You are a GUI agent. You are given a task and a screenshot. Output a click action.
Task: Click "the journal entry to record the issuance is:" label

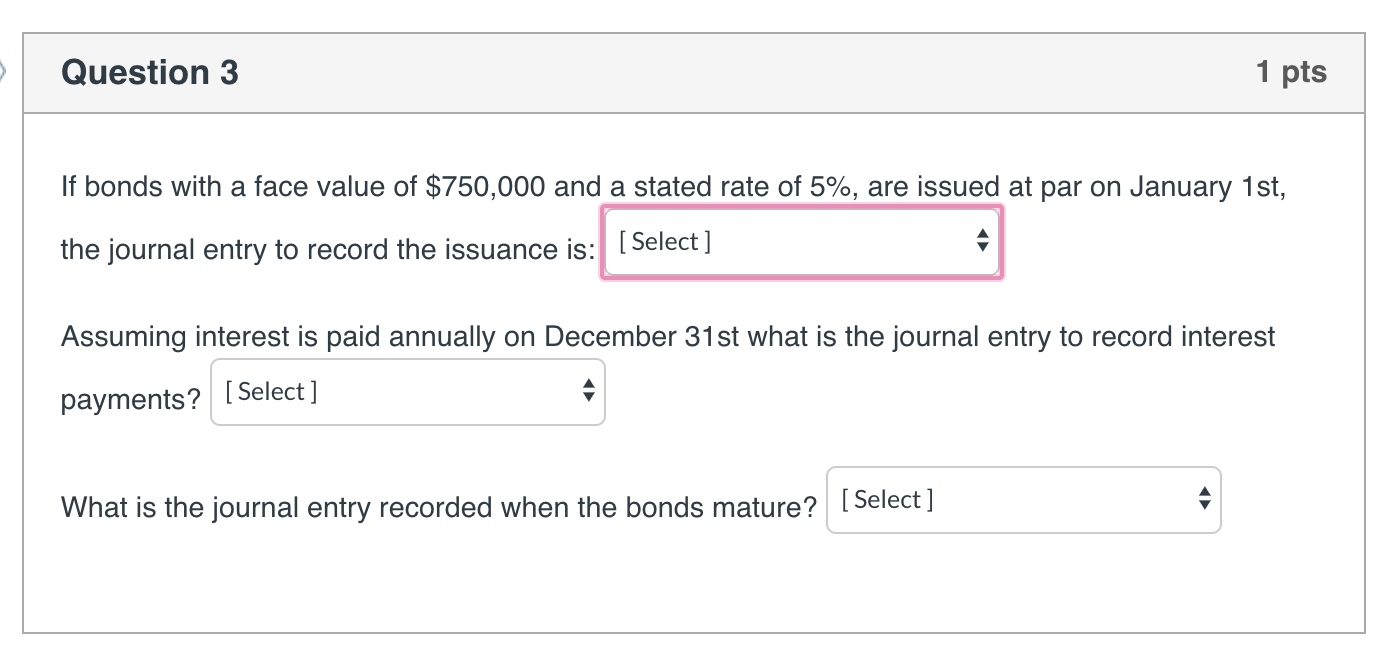[x=327, y=250]
